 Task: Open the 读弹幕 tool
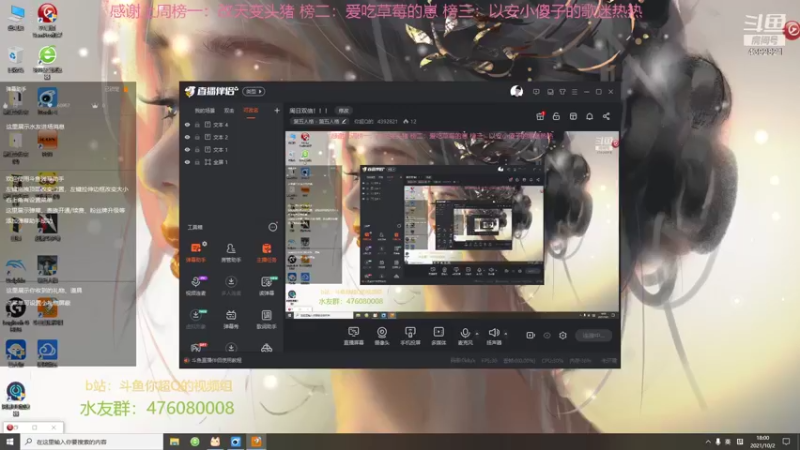point(266,286)
